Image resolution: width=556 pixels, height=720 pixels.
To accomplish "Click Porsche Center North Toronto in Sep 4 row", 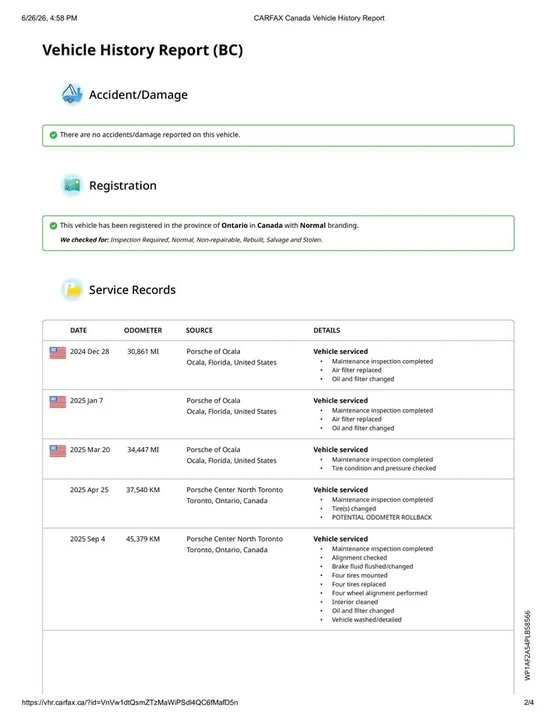I will click(x=235, y=539).
